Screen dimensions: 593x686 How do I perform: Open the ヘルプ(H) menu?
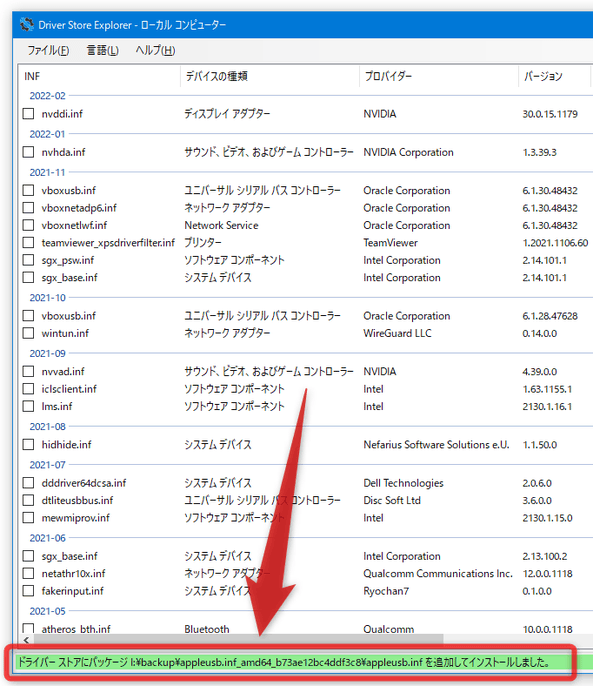[x=155, y=50]
